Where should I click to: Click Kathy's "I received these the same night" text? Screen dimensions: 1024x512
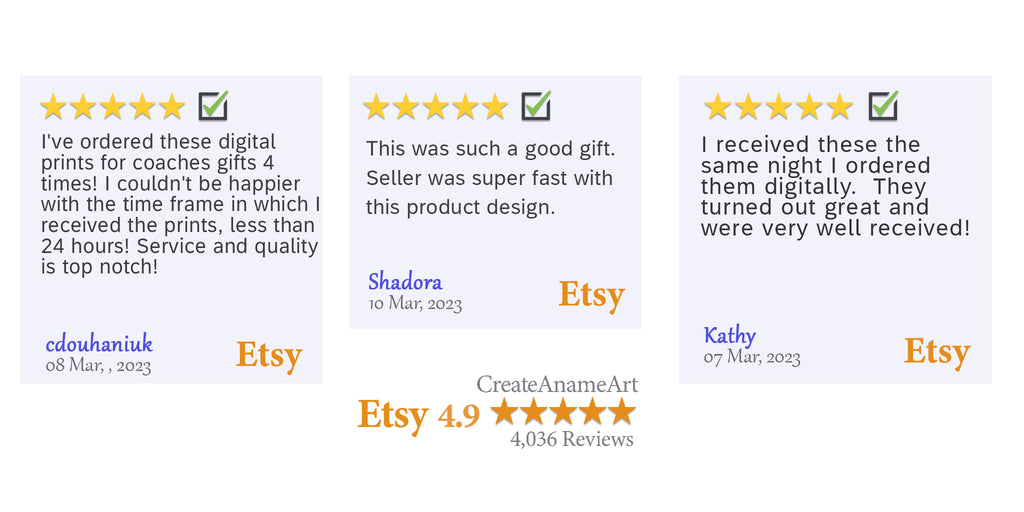pos(835,186)
